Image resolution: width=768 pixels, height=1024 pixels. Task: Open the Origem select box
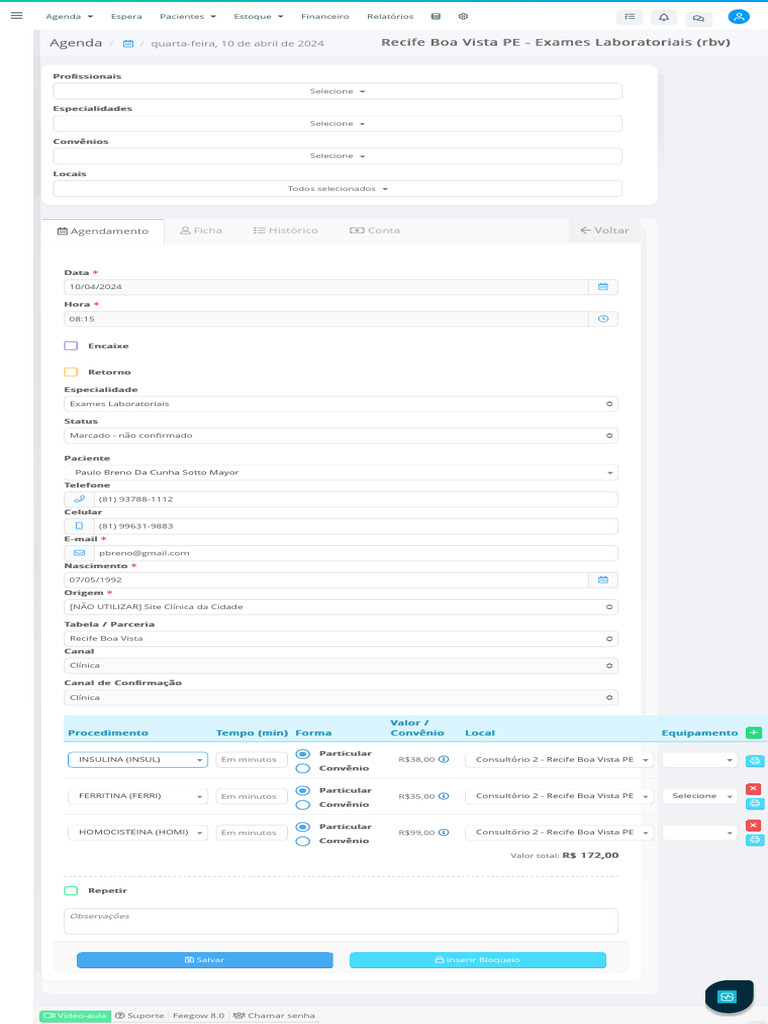coord(340,607)
